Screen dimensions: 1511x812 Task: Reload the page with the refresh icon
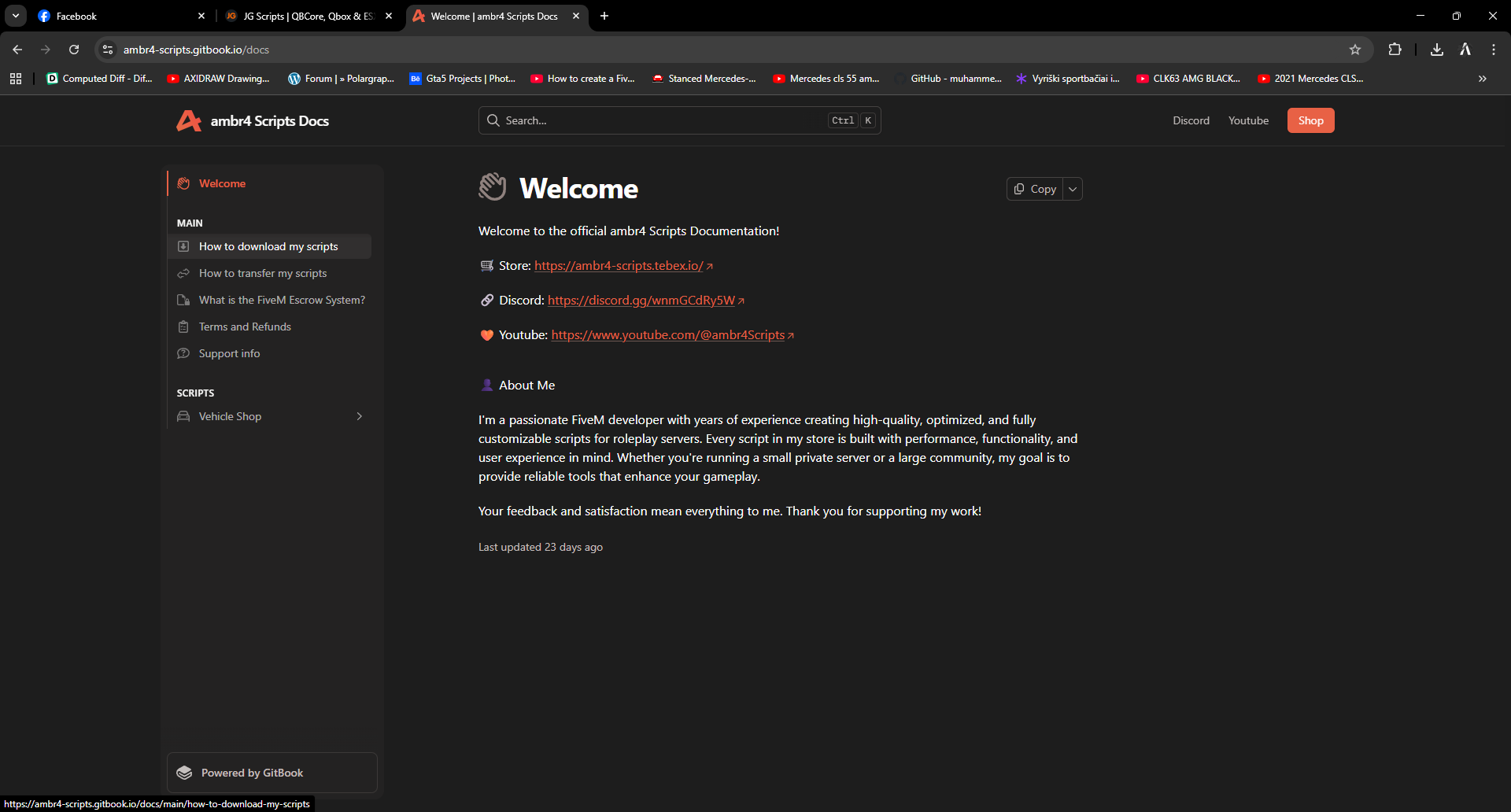tap(74, 50)
